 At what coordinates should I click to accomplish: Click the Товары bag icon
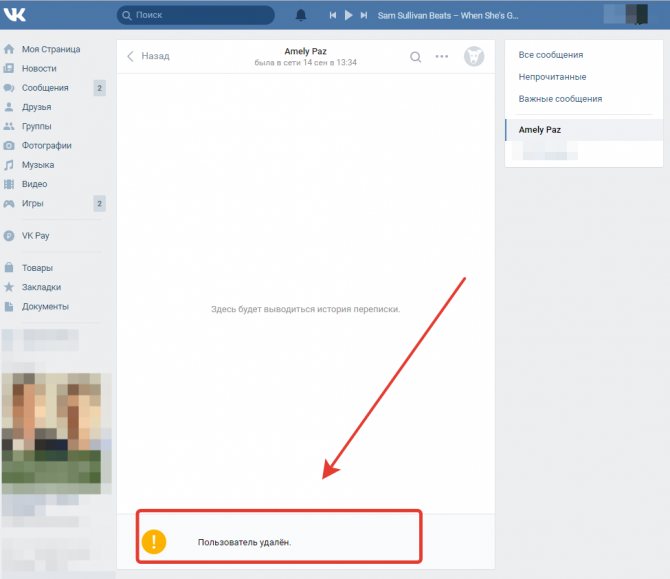pyautogui.click(x=9, y=267)
